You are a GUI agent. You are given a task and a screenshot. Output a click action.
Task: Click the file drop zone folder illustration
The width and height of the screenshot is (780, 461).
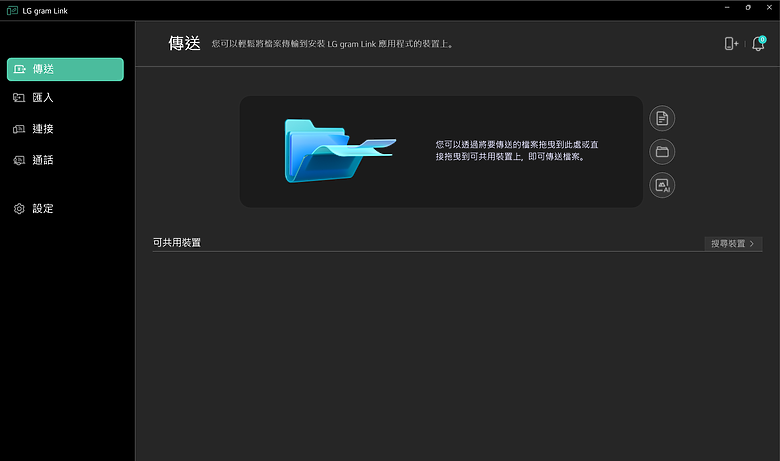tap(340, 151)
